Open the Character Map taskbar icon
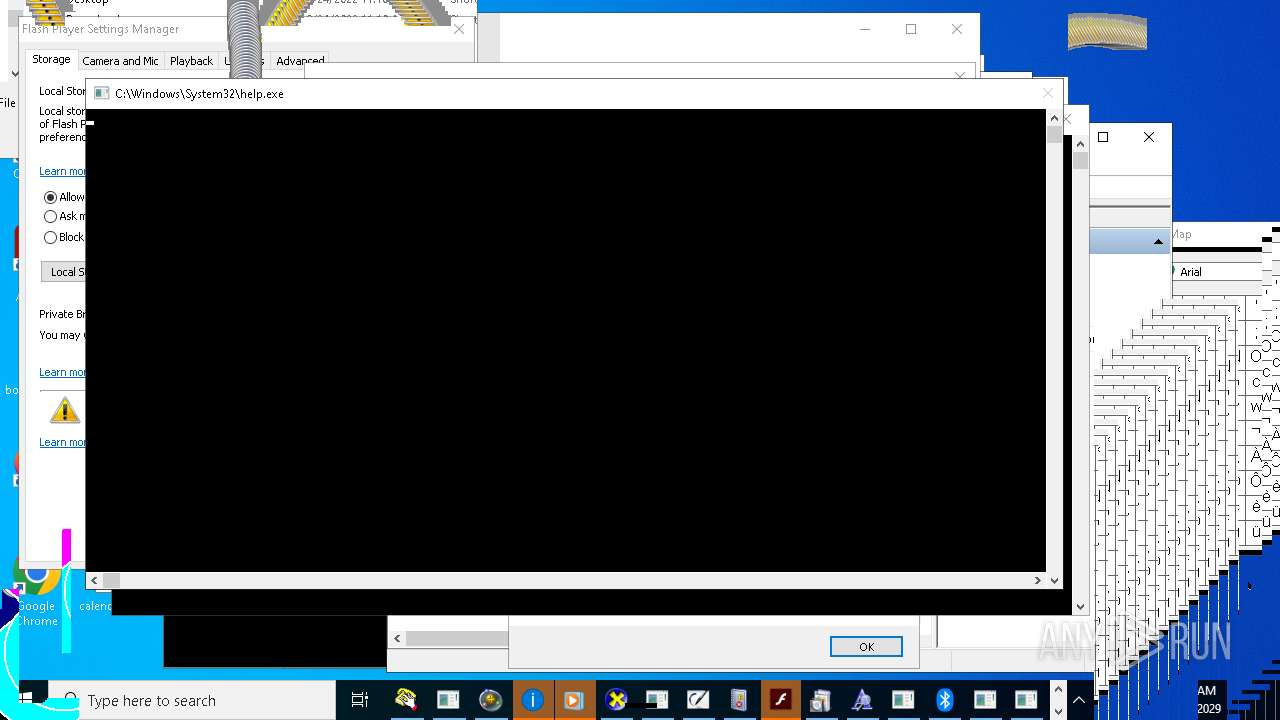Screen dimensions: 1280x720 [x=862, y=700]
